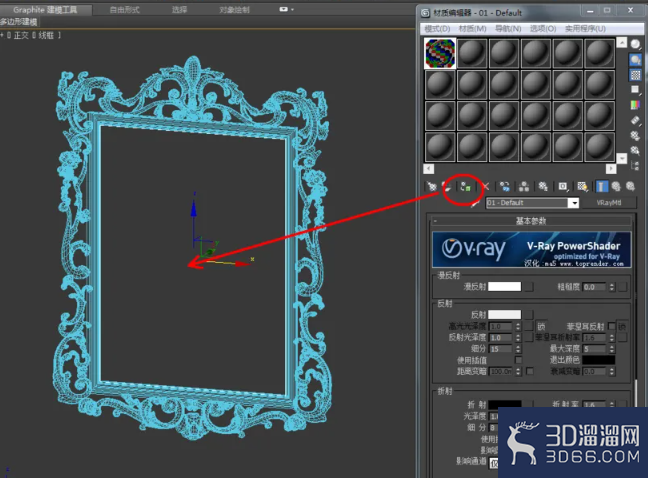Click white 漫反射 diffuse color swatch
This screenshot has width=648, height=478.
pos(504,286)
